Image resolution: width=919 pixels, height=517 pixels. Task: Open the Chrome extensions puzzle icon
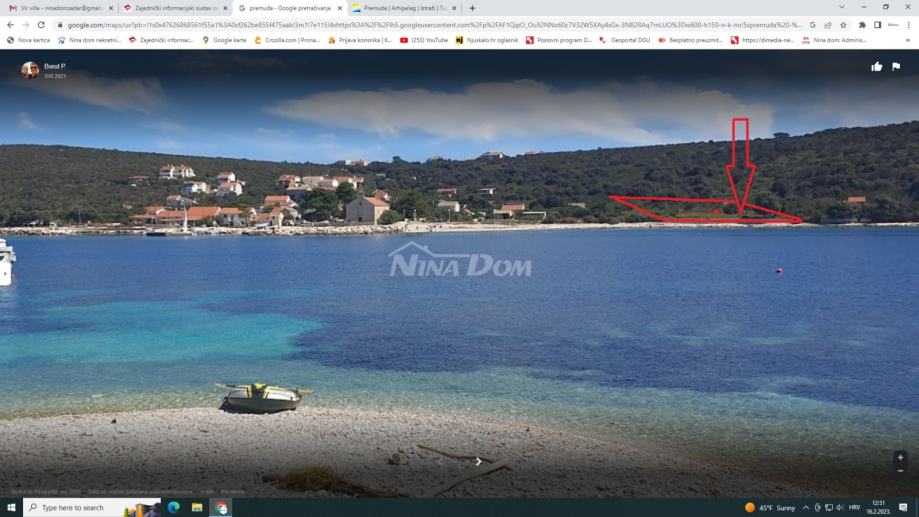tap(862, 25)
